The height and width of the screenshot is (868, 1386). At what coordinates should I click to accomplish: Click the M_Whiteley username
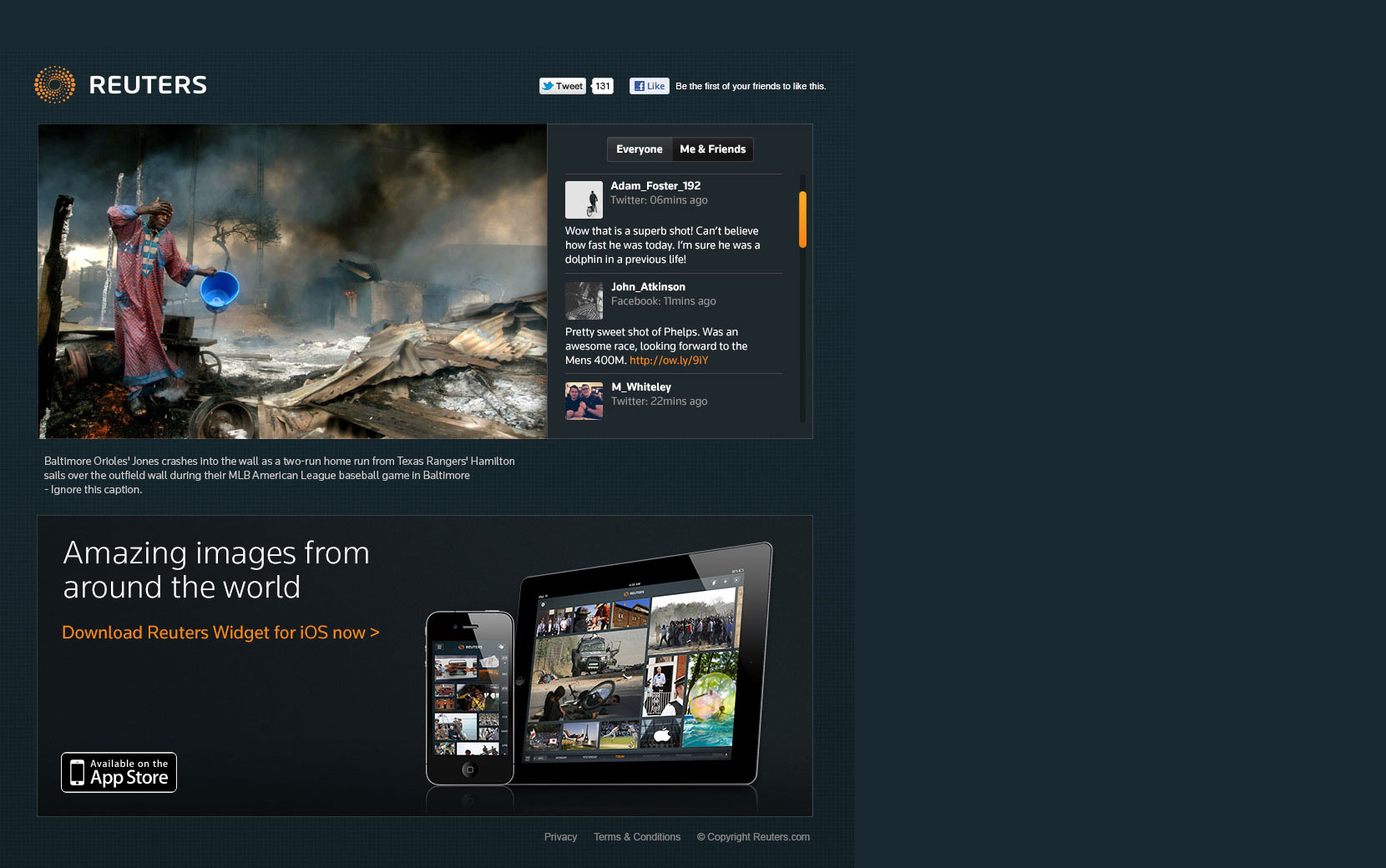click(641, 387)
